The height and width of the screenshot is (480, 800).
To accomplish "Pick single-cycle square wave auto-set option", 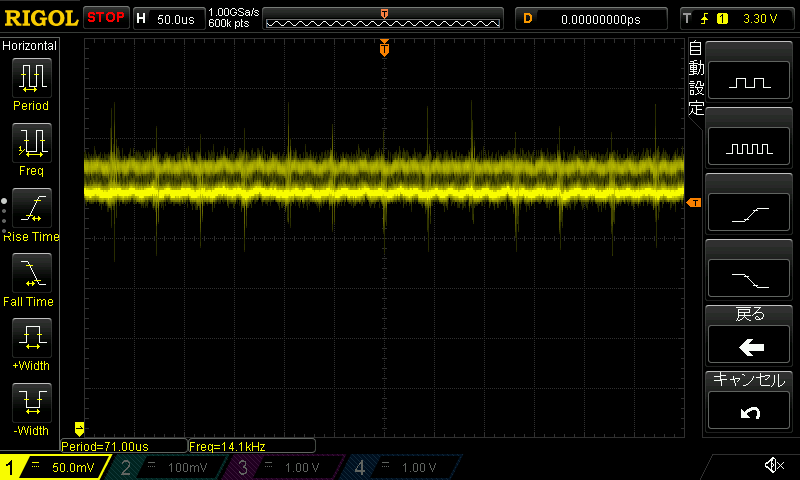I will click(x=749, y=81).
